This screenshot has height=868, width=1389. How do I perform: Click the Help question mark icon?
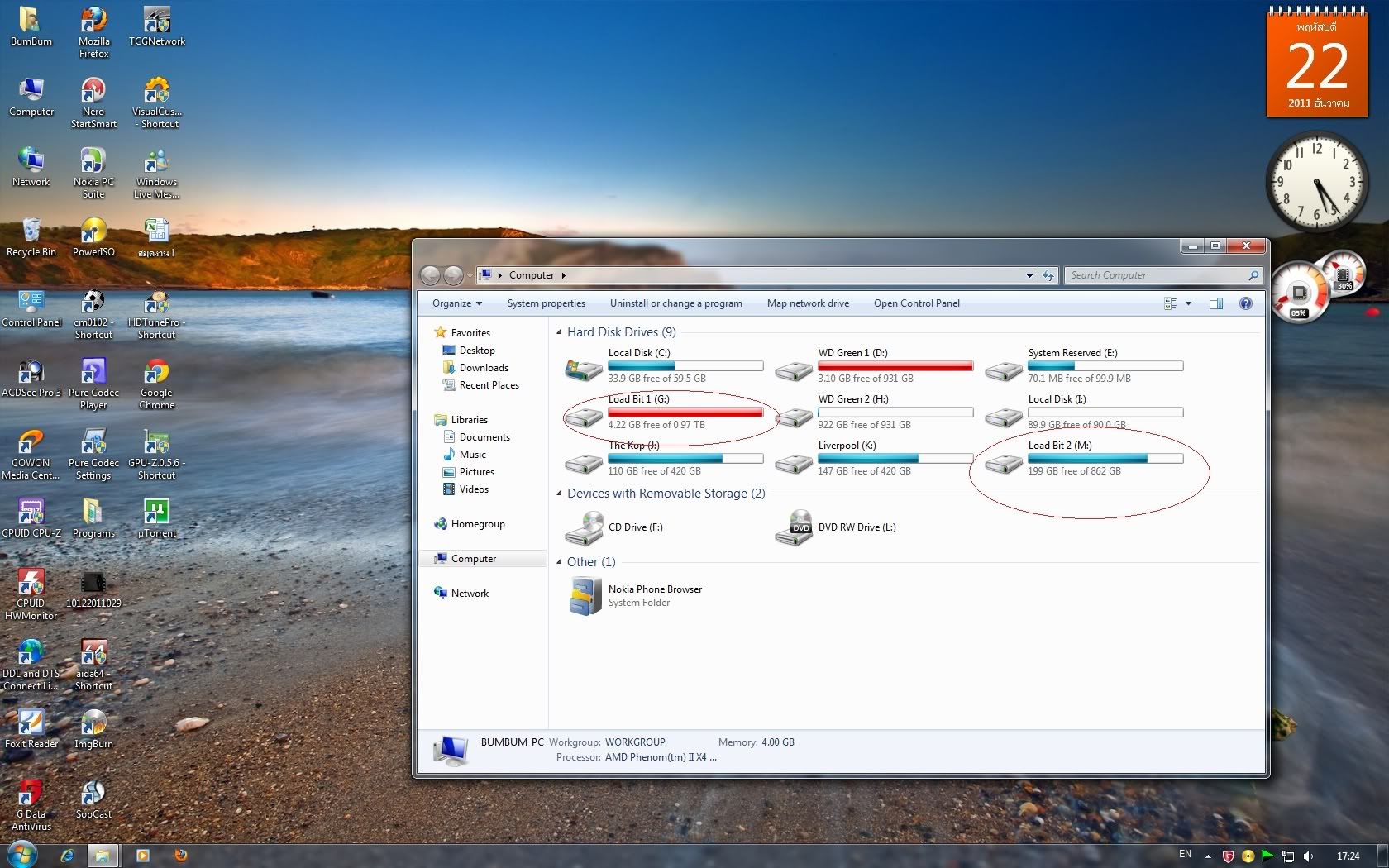pyautogui.click(x=1245, y=303)
